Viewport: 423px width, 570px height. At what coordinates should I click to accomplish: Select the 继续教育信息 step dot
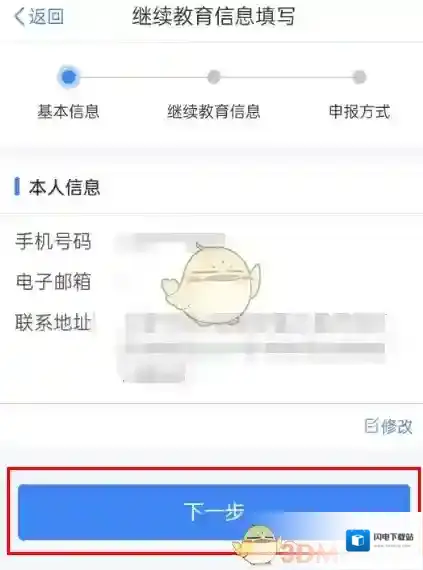[214, 77]
